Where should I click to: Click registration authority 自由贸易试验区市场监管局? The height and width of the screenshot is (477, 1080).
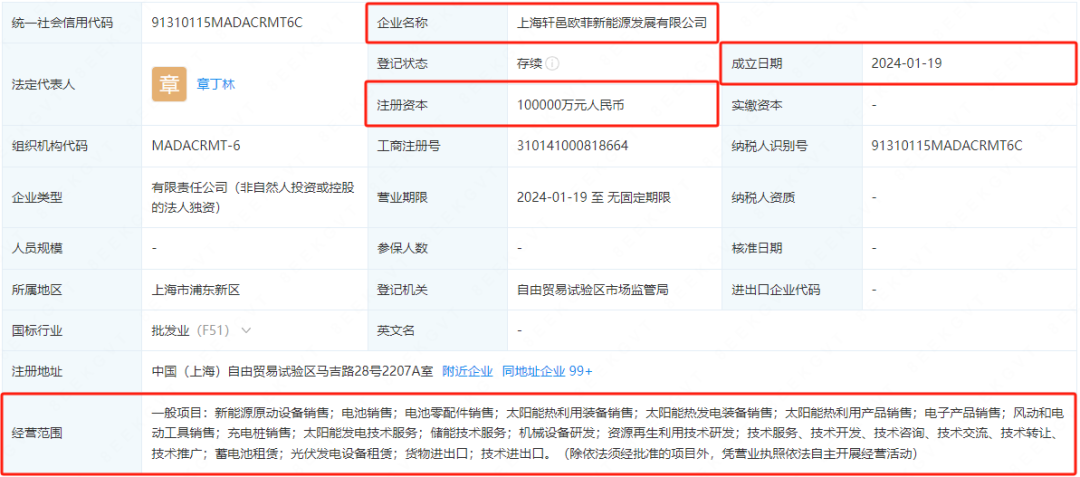click(593, 290)
